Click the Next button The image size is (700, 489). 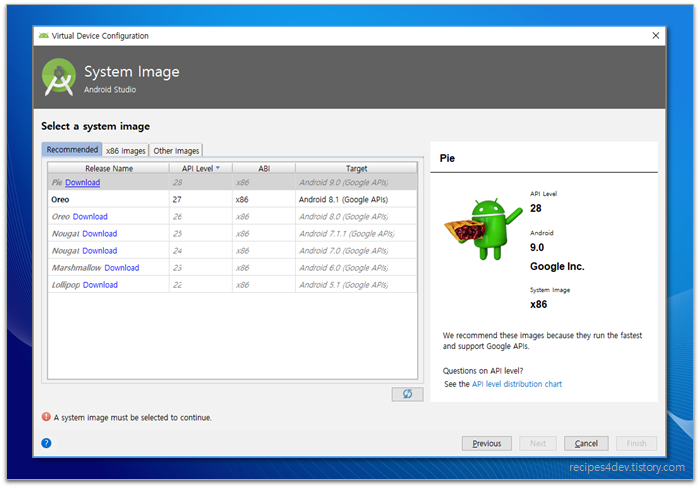[538, 443]
